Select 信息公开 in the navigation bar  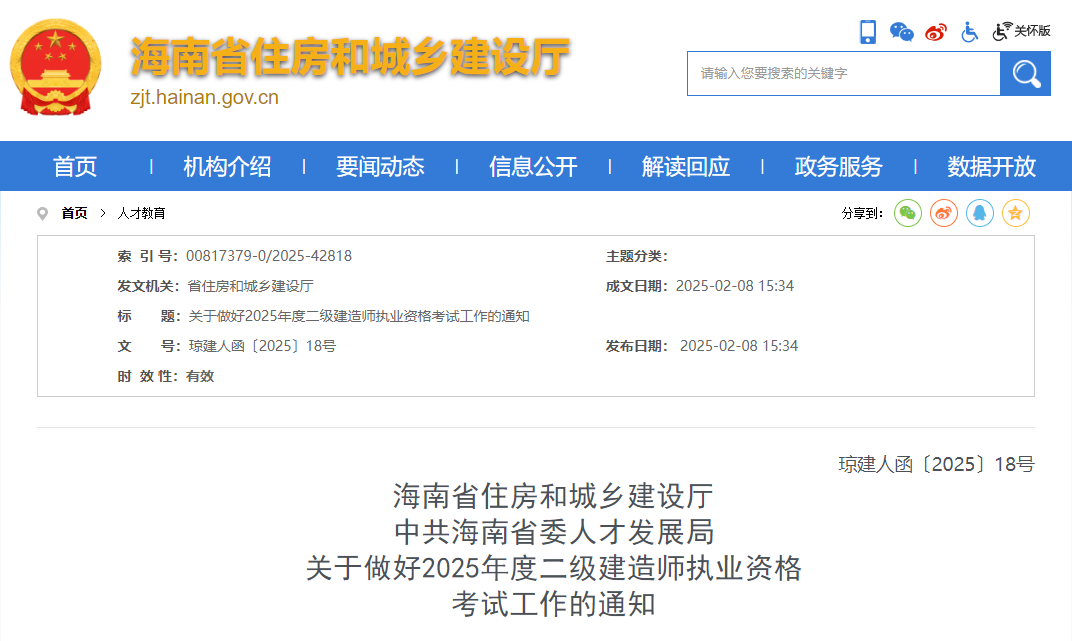coord(533,167)
